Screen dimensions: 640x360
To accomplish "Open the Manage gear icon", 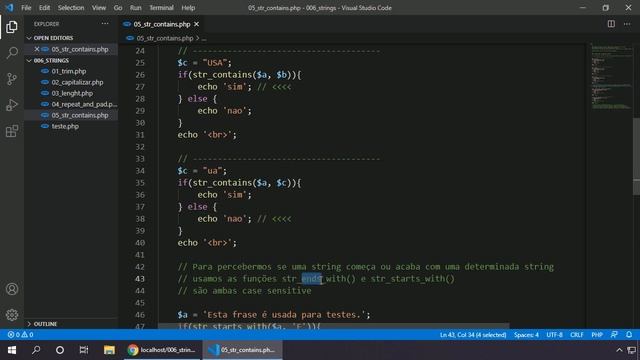I will [x=12, y=315].
